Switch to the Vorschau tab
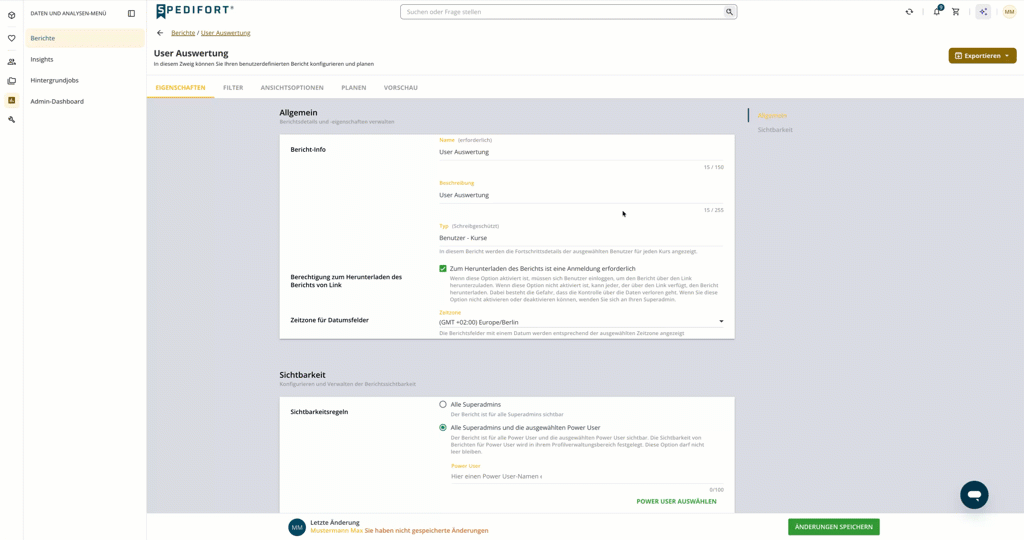Viewport: 1024px width, 540px height. 400,87
